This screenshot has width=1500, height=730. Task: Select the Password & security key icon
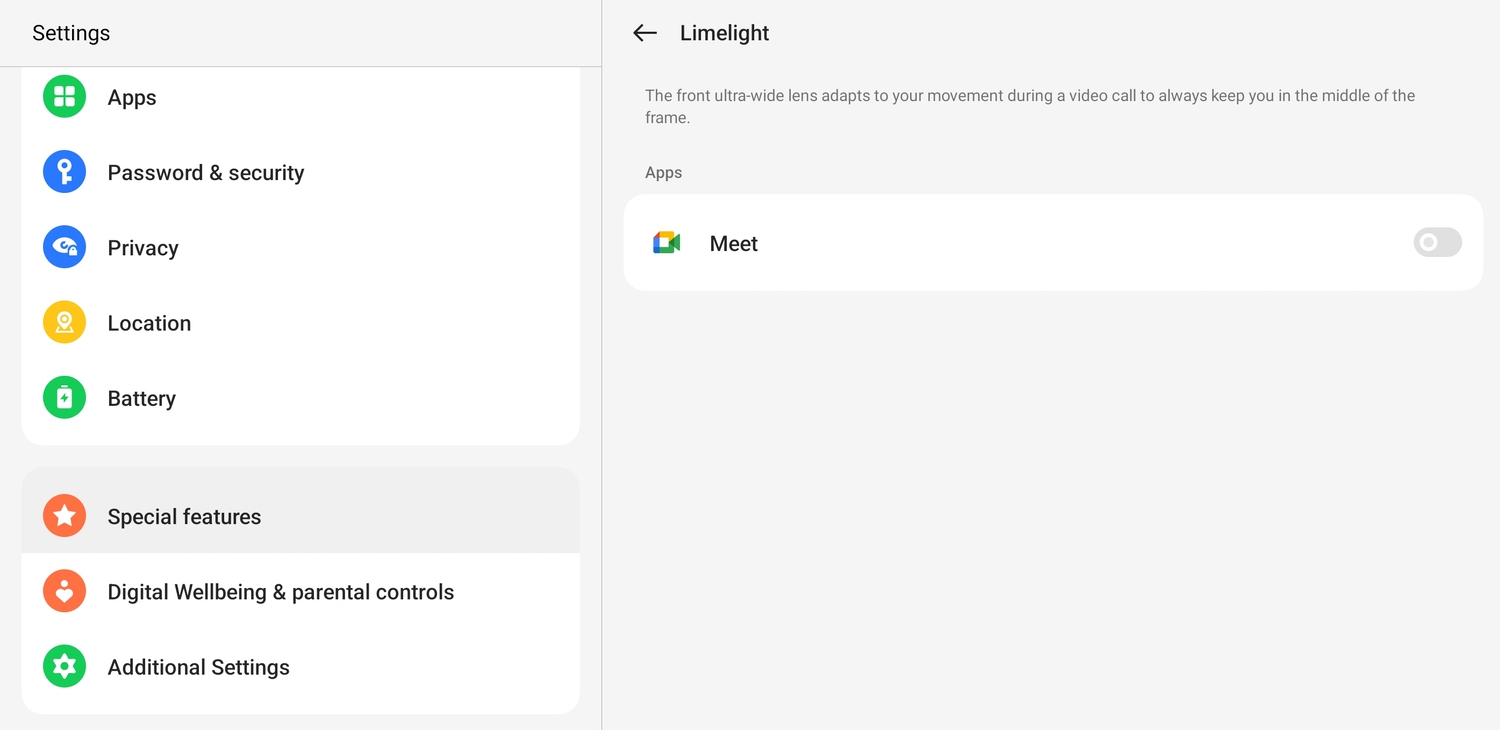[x=64, y=171]
